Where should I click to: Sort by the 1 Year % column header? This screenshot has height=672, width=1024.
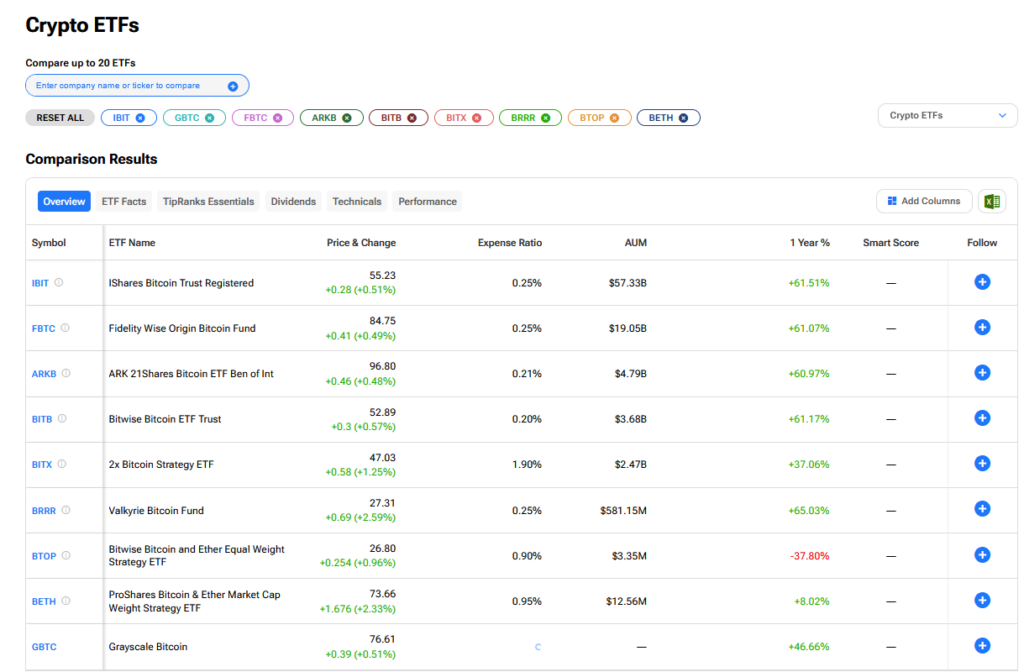[810, 243]
